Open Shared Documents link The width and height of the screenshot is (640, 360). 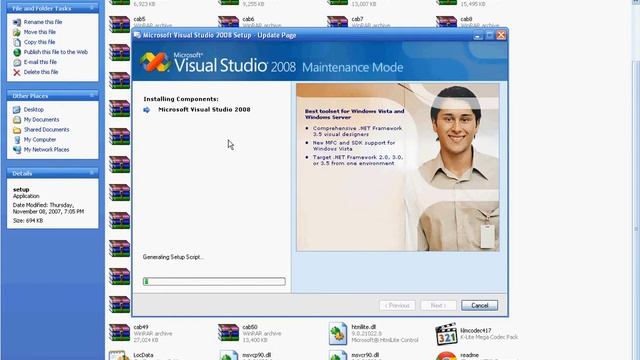pyautogui.click(x=46, y=129)
